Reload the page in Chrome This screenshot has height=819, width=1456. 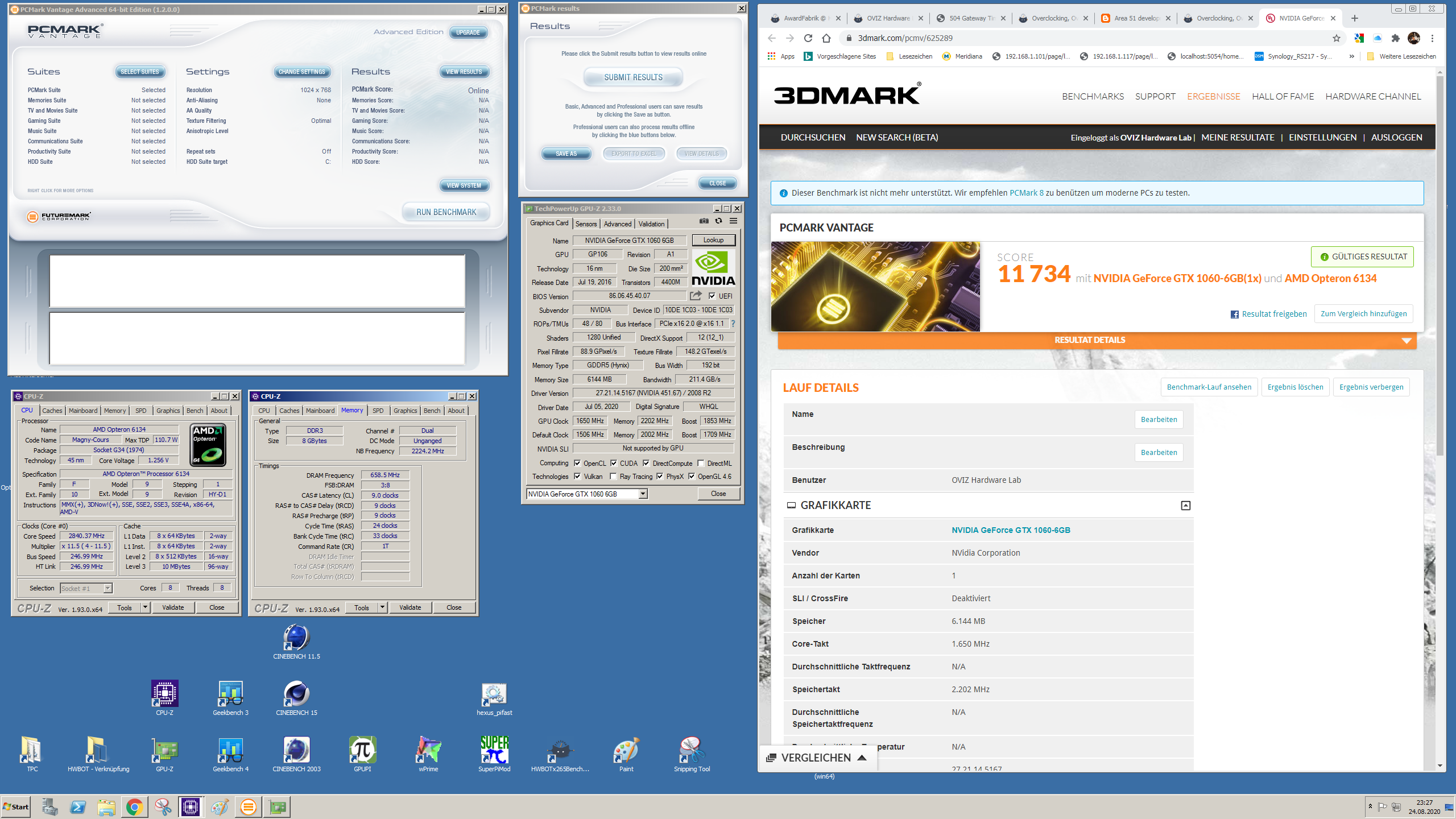[x=808, y=38]
